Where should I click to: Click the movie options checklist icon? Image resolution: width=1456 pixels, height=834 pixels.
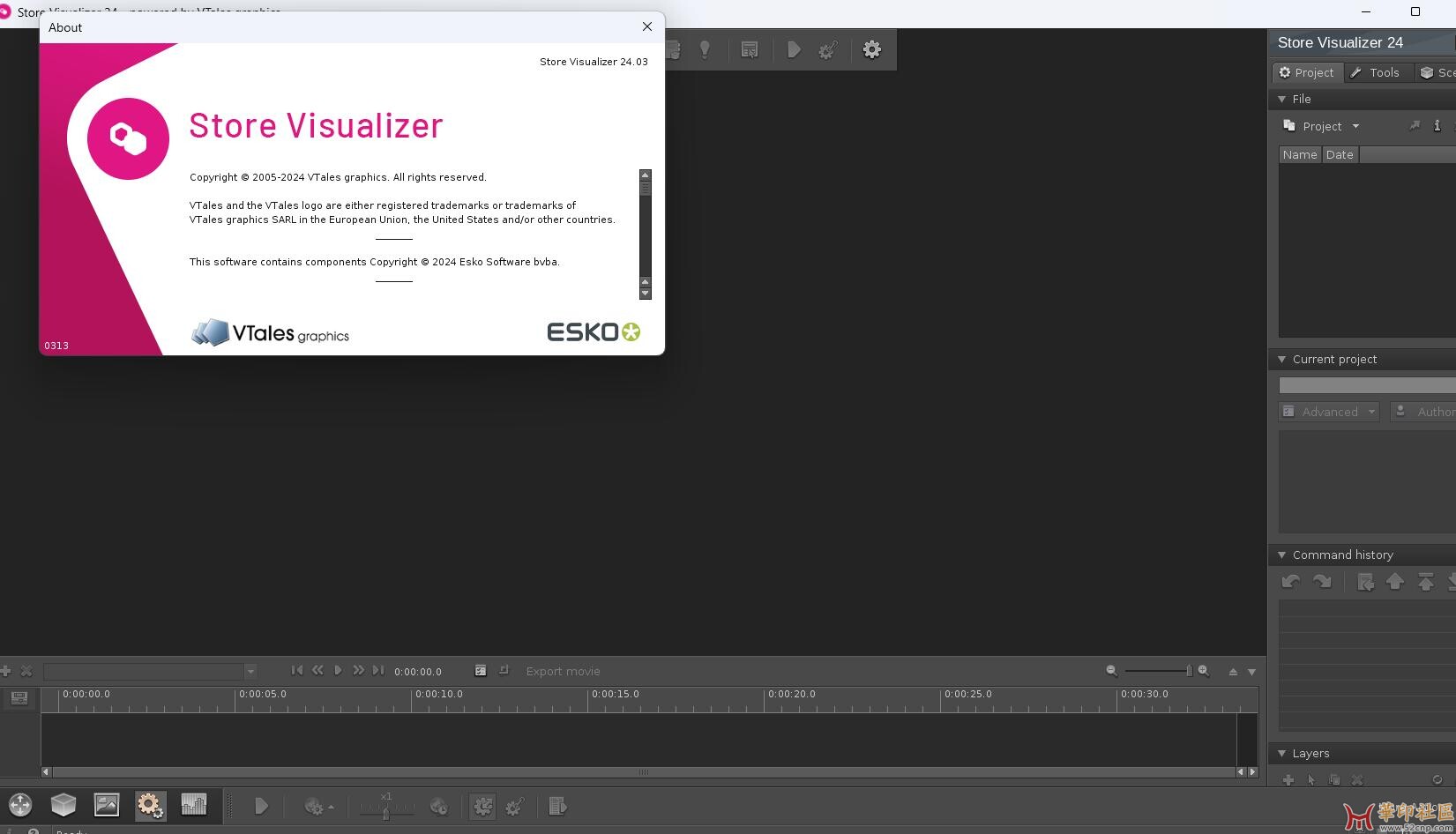click(481, 670)
